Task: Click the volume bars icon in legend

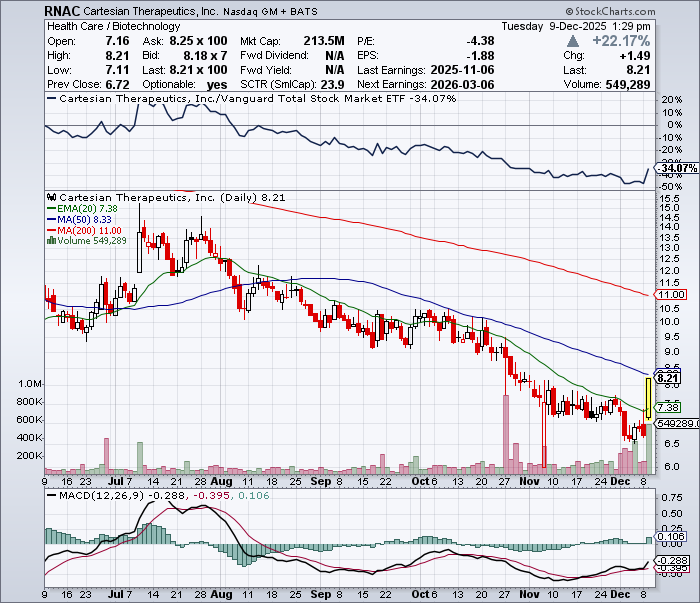Action: click(x=51, y=241)
